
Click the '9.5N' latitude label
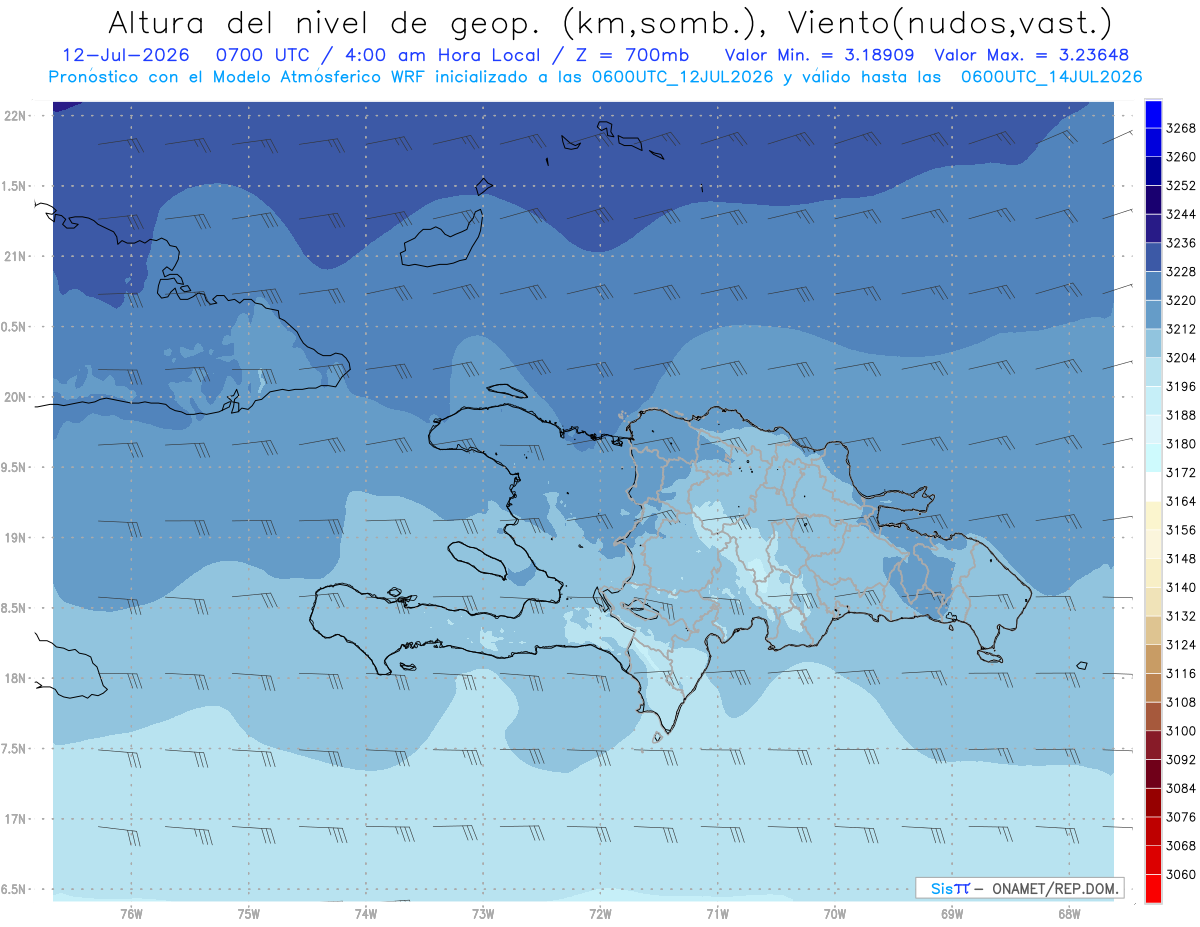tap(14, 467)
